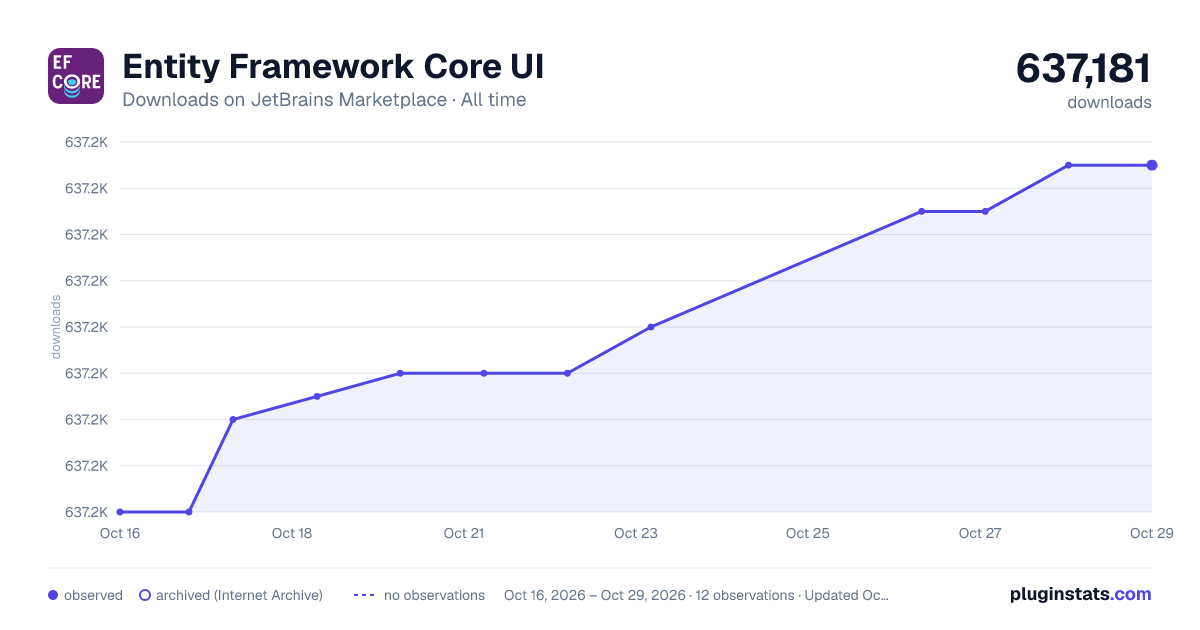The image size is (1200, 630).
Task: Open the pluginstats.com link
Action: [x=1081, y=594]
